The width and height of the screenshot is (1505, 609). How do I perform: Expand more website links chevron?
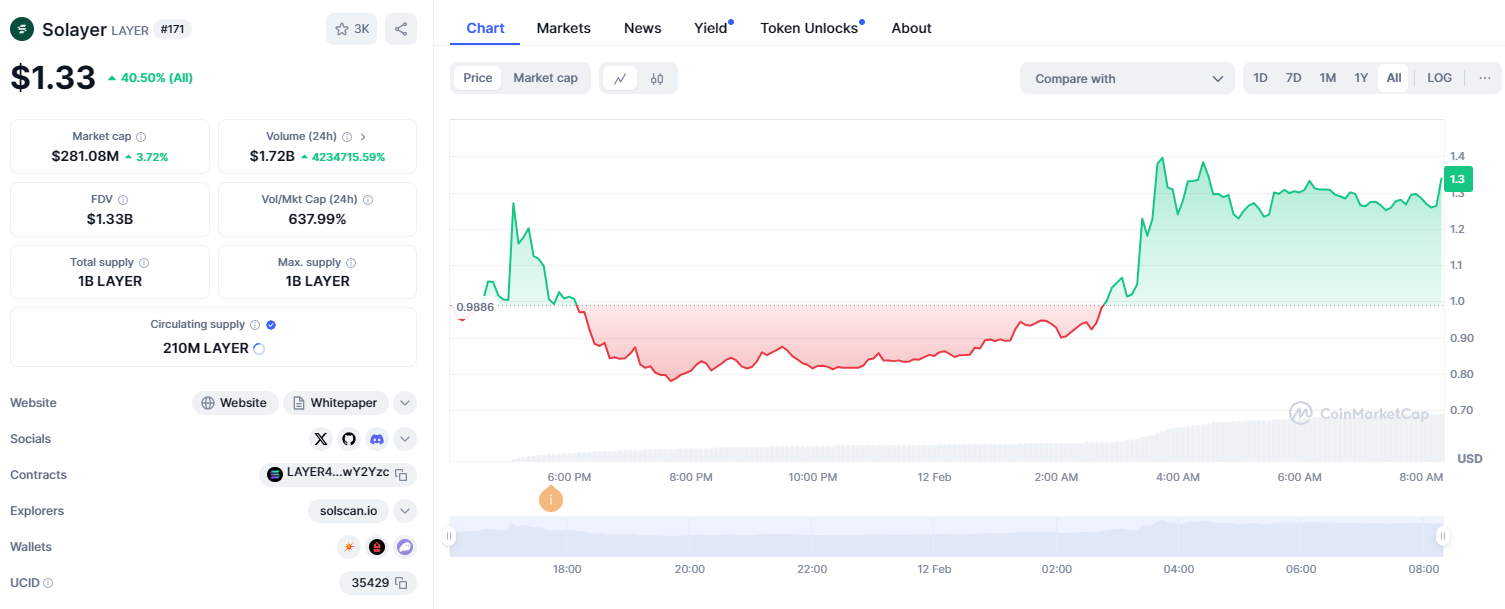click(405, 403)
